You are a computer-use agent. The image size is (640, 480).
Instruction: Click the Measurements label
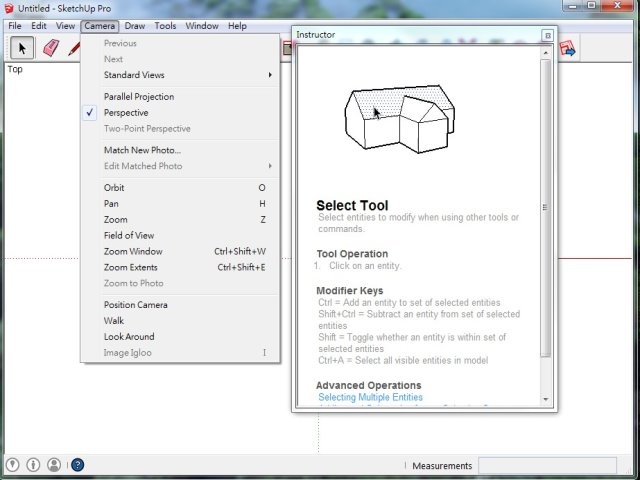[x=442, y=466]
